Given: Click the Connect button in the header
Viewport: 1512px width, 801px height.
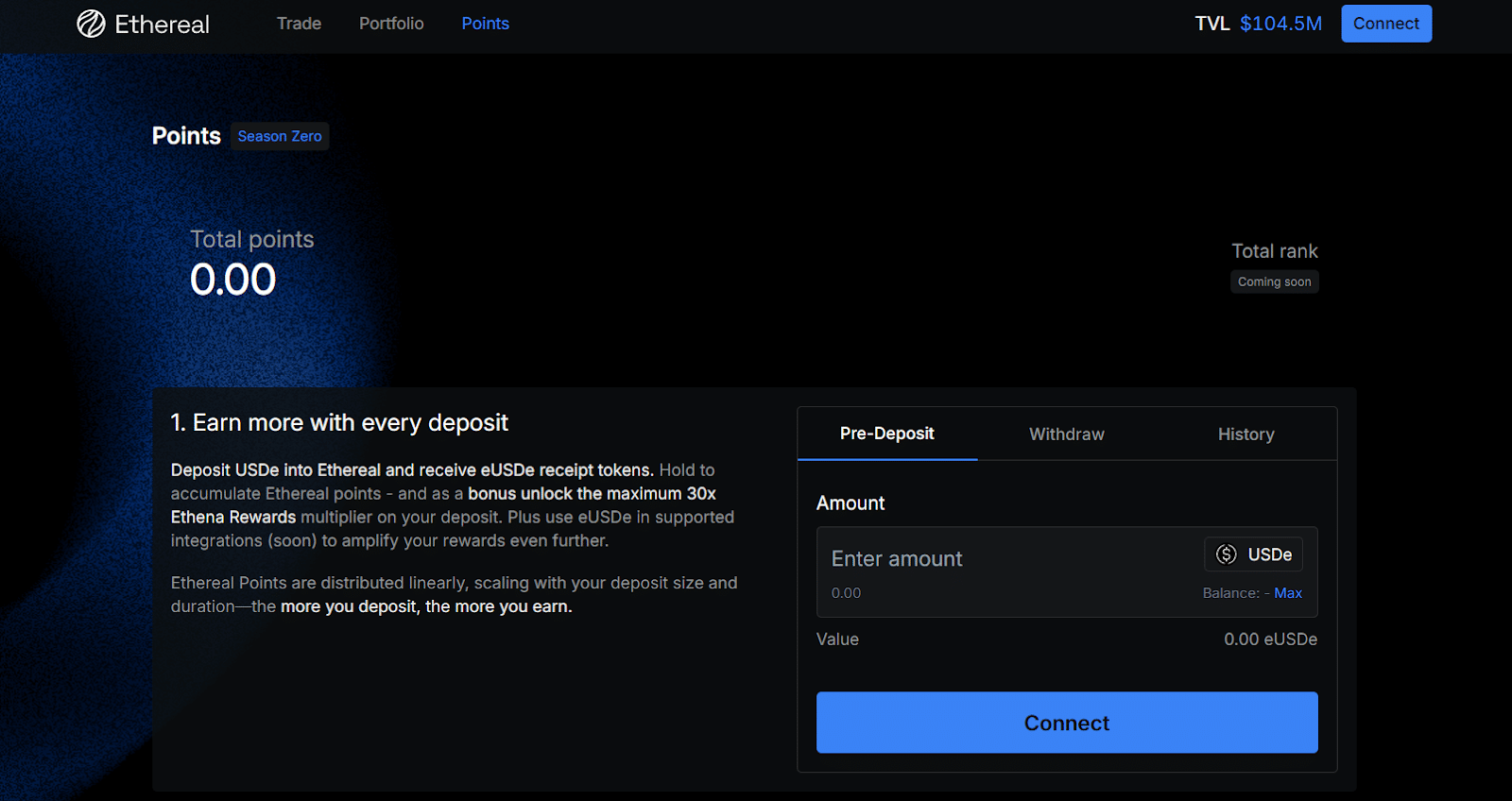Looking at the screenshot, I should pos(1386,24).
